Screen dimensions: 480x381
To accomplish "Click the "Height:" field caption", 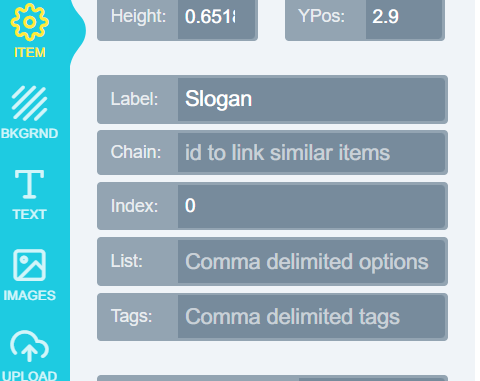I will coord(138,16).
